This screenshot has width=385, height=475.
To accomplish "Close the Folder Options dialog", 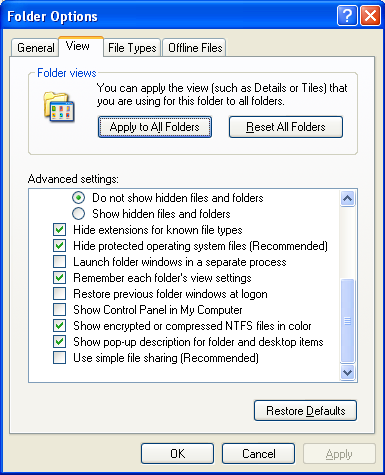I will coord(370,15).
